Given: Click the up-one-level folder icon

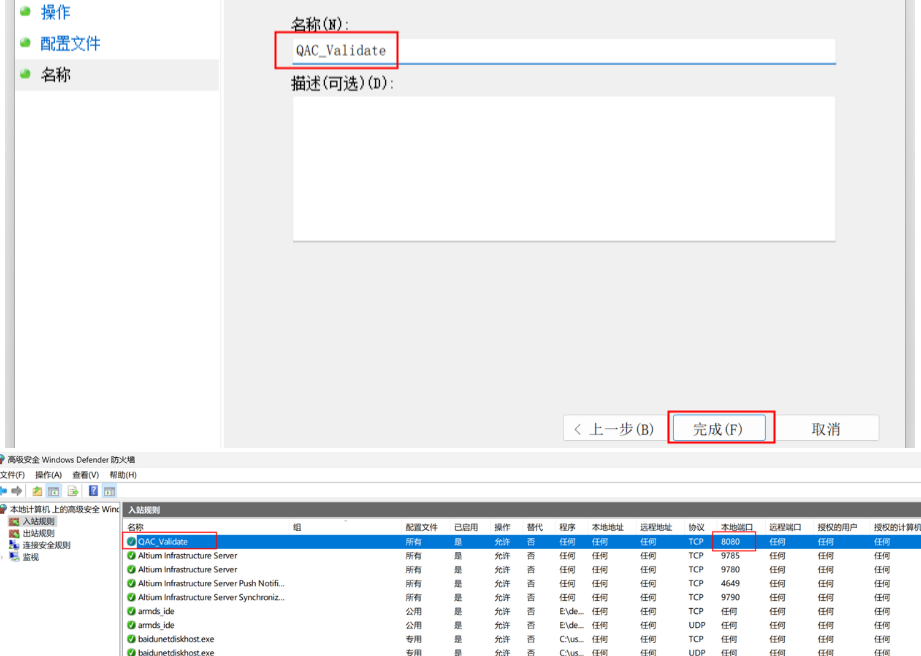Looking at the screenshot, I should coord(37,491).
